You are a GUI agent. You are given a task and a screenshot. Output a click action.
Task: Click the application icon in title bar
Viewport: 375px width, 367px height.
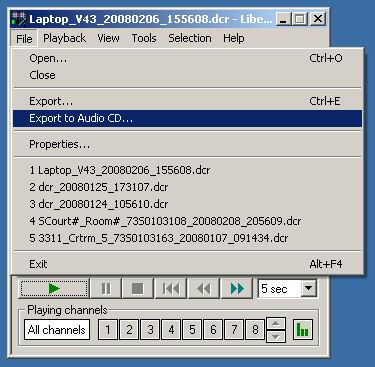click(x=19, y=19)
